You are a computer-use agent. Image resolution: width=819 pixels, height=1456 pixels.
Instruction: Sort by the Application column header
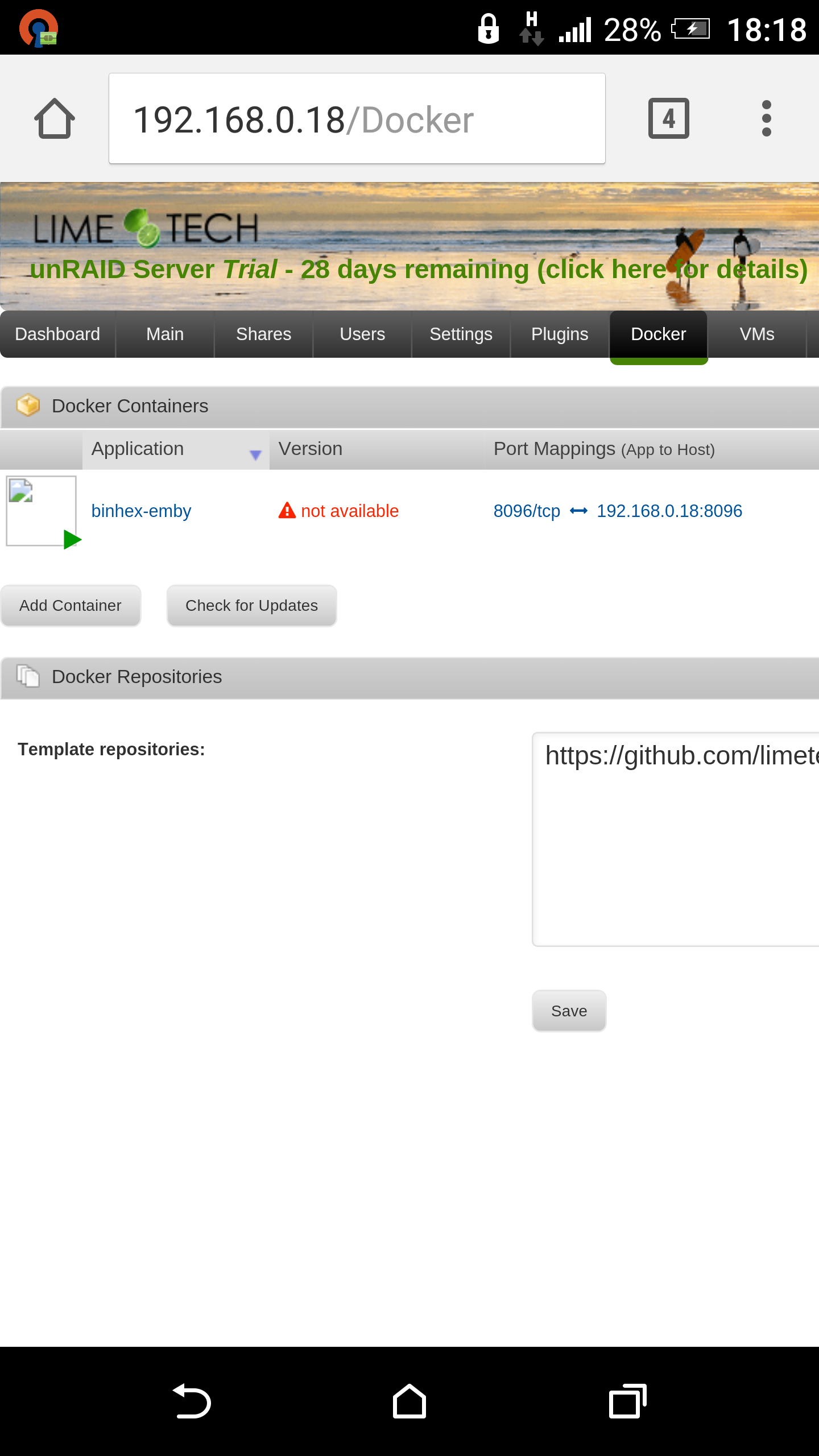click(x=176, y=449)
